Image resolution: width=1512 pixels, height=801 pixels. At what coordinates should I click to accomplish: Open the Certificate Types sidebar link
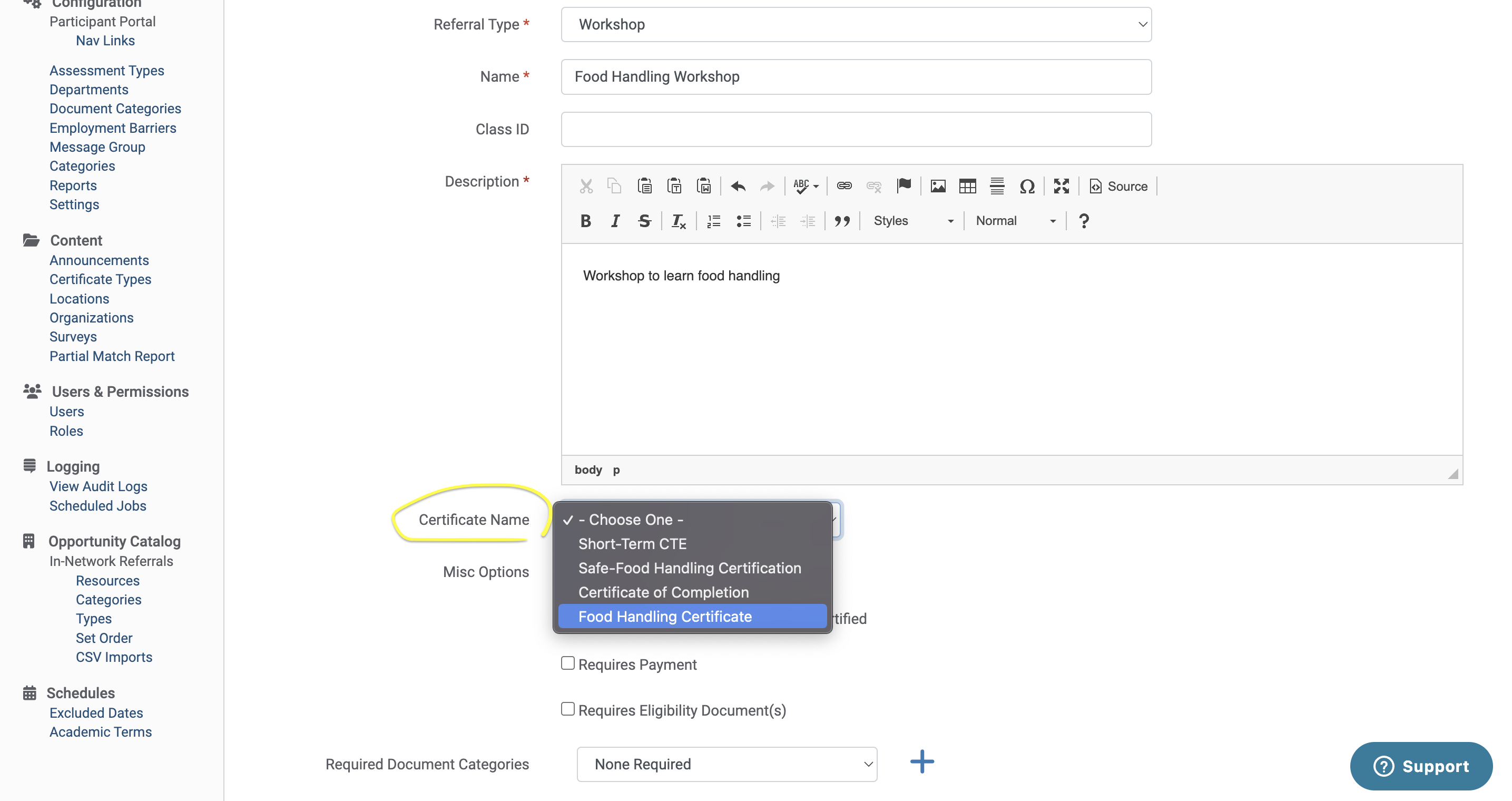point(101,279)
